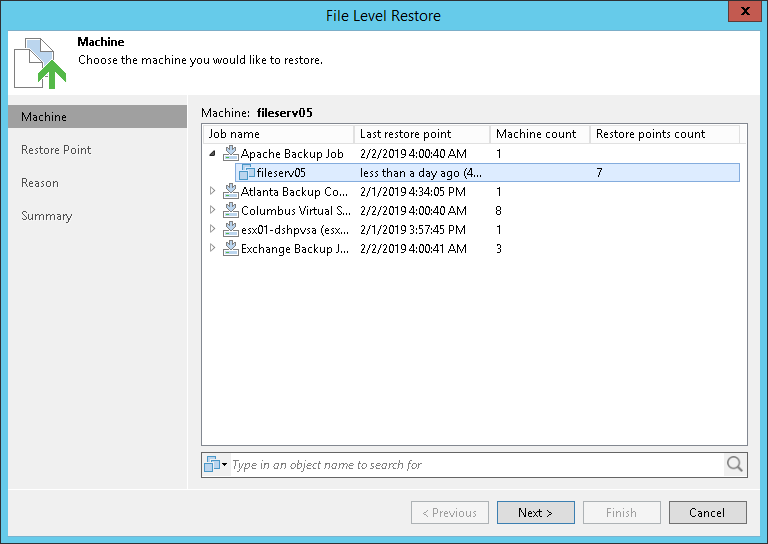
Task: Open the Summary wizard step
Action: pyautogui.click(x=47, y=216)
